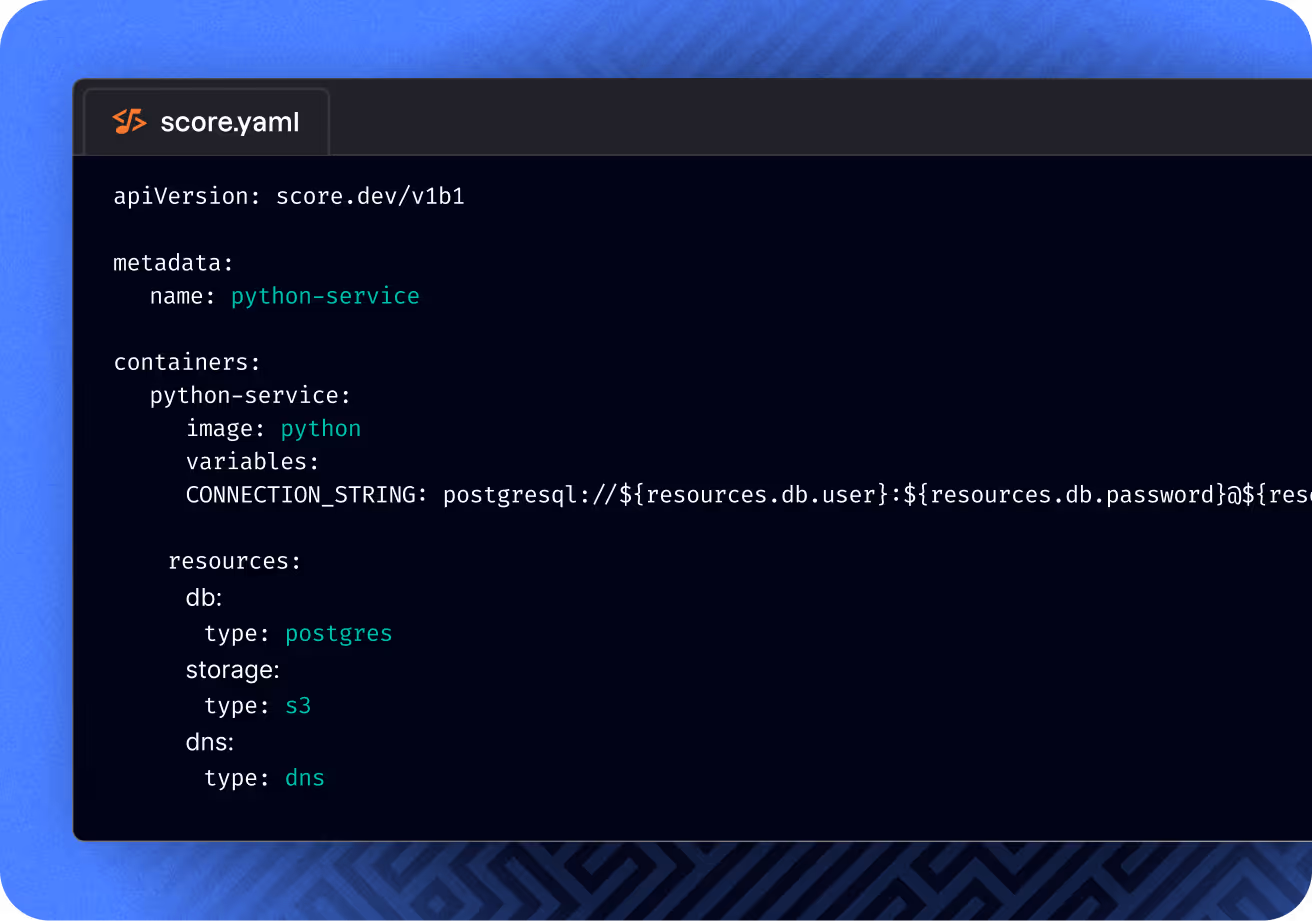Click ${resources.db.password} in the connection string
1312x921 pixels.
(x=1065, y=494)
